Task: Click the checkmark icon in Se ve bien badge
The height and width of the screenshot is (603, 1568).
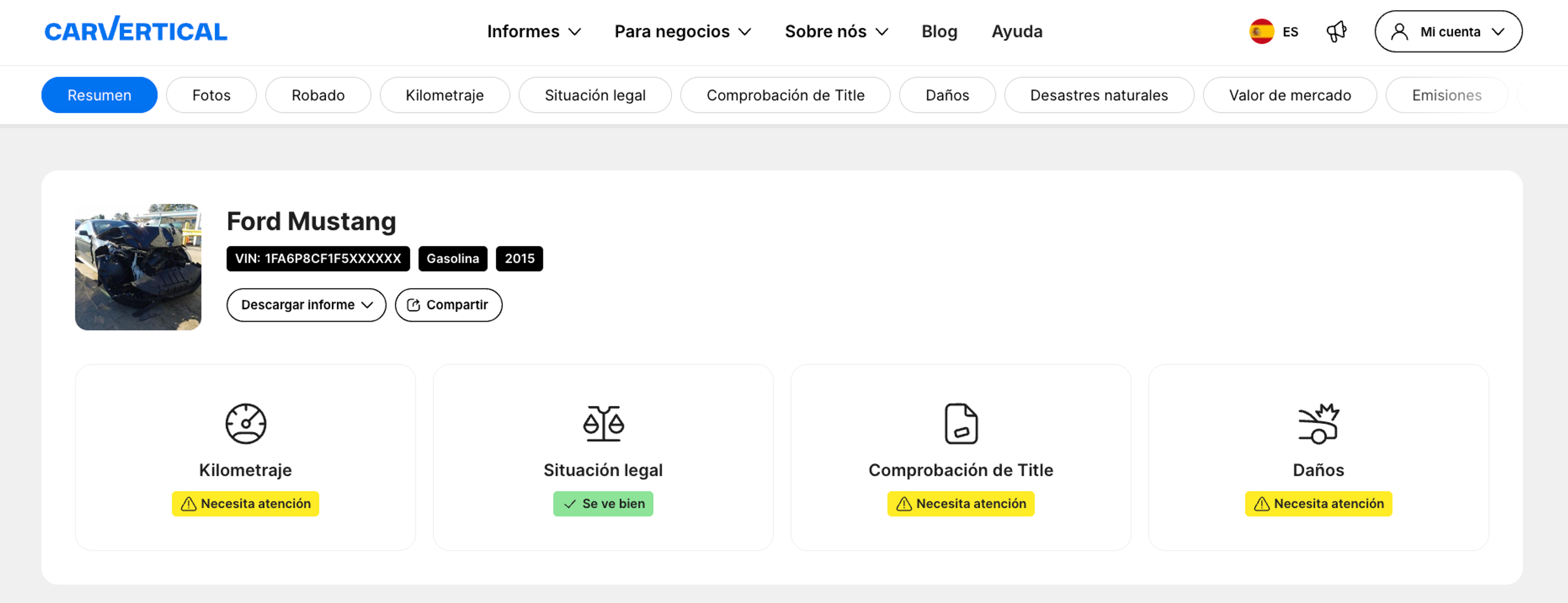Action: coord(570,504)
